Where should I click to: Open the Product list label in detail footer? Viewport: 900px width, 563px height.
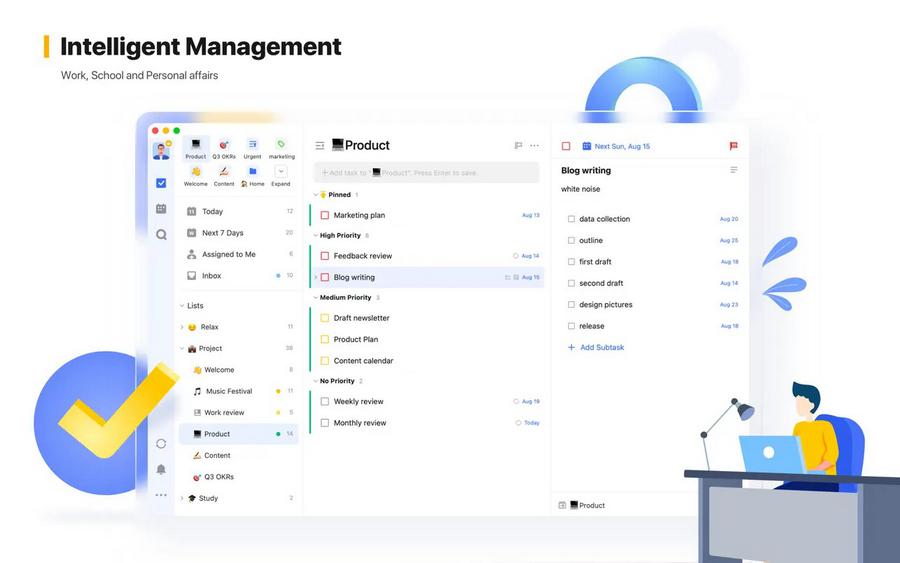click(588, 505)
